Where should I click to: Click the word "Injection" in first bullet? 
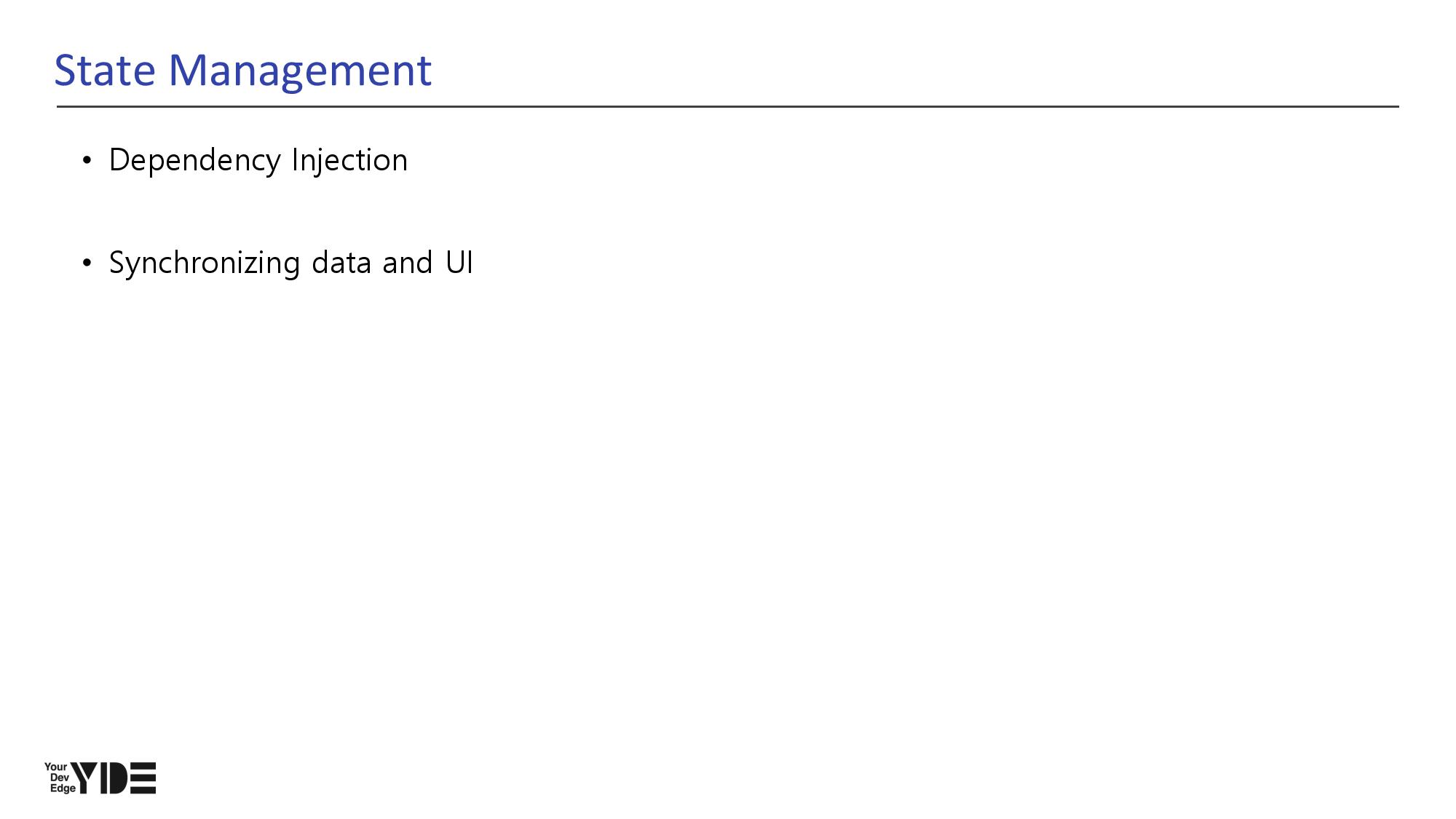tap(349, 161)
